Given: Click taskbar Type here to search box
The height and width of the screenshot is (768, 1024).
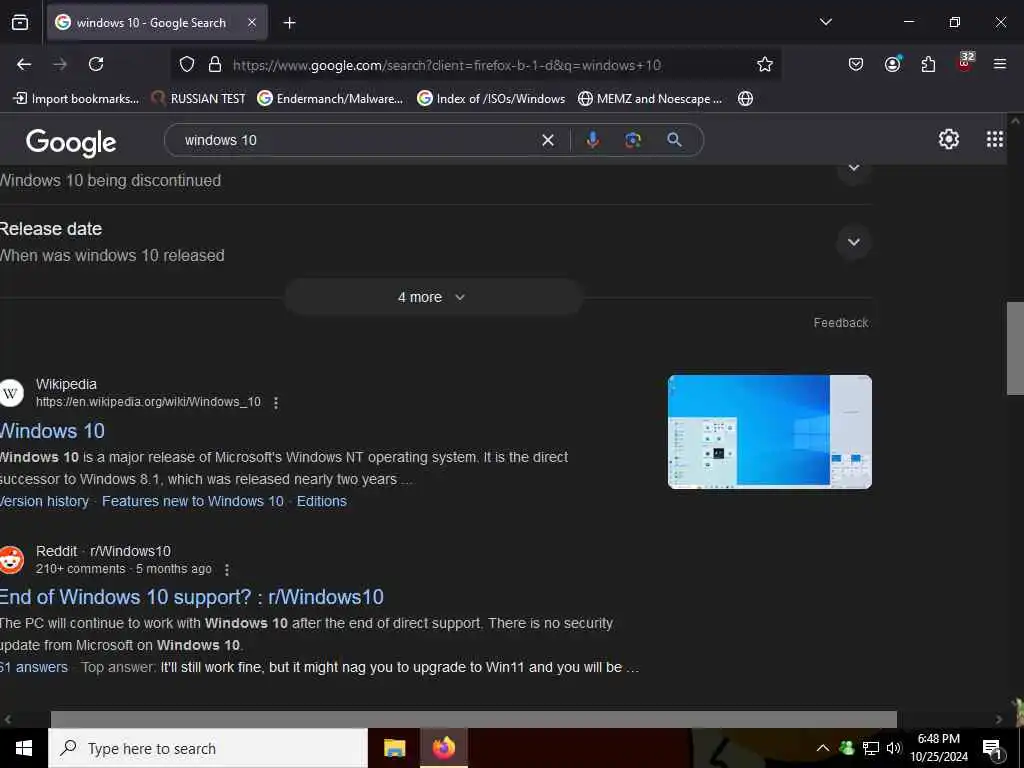Looking at the screenshot, I should (208, 748).
